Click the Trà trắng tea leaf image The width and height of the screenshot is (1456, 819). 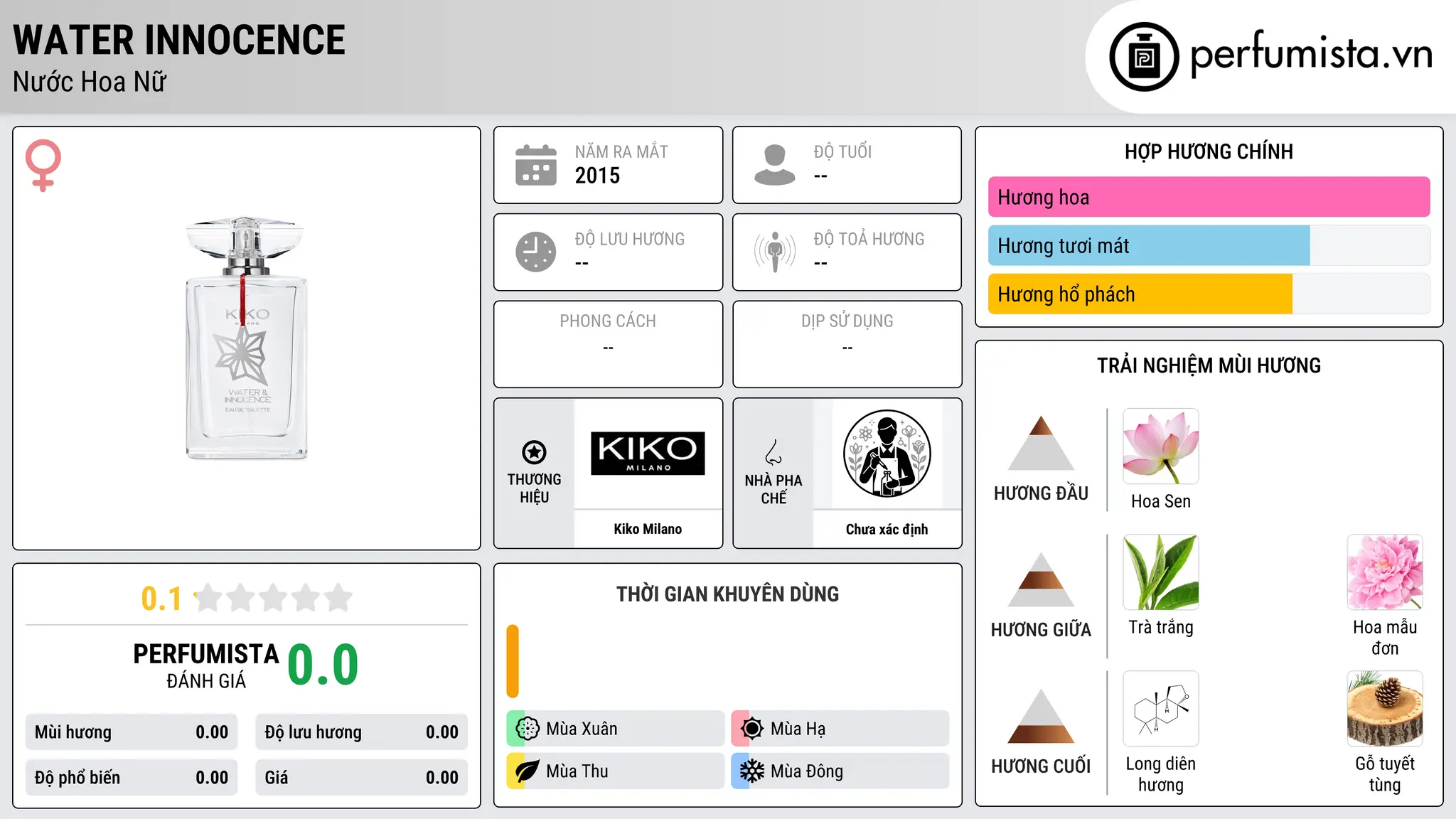coord(1161,572)
